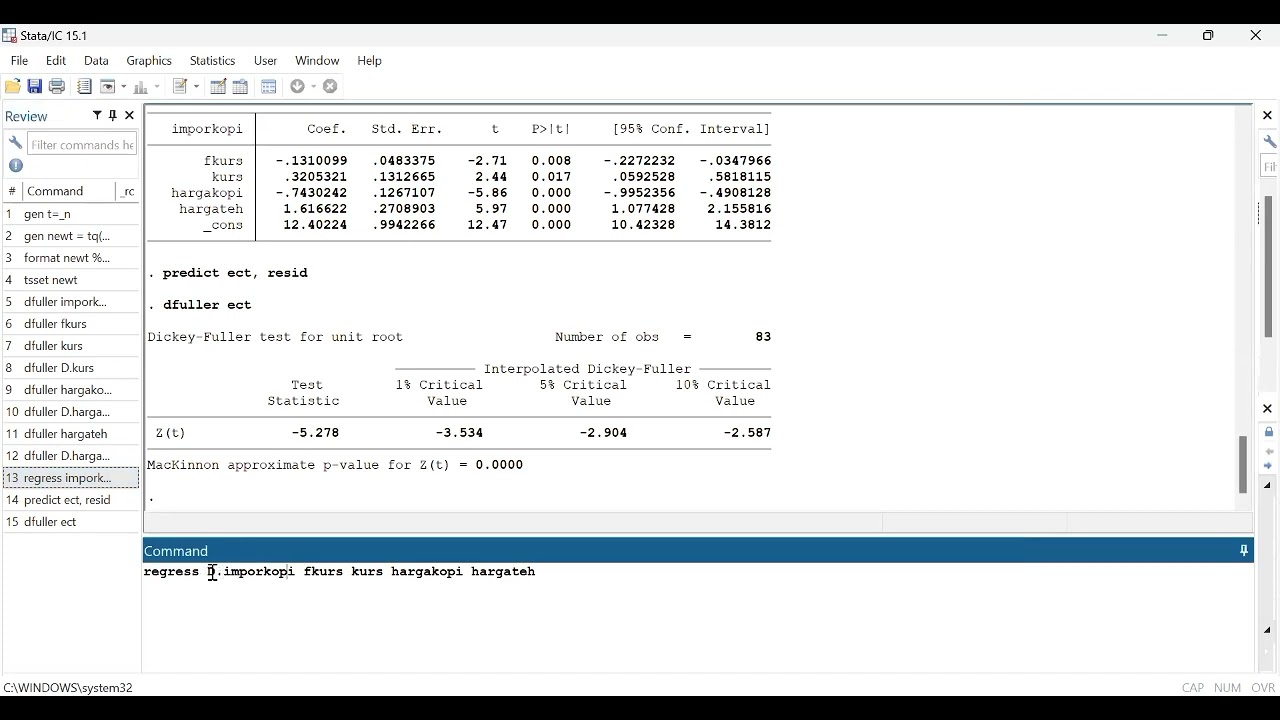
Task: Click the Open file toolbar icon
Action: 13,87
